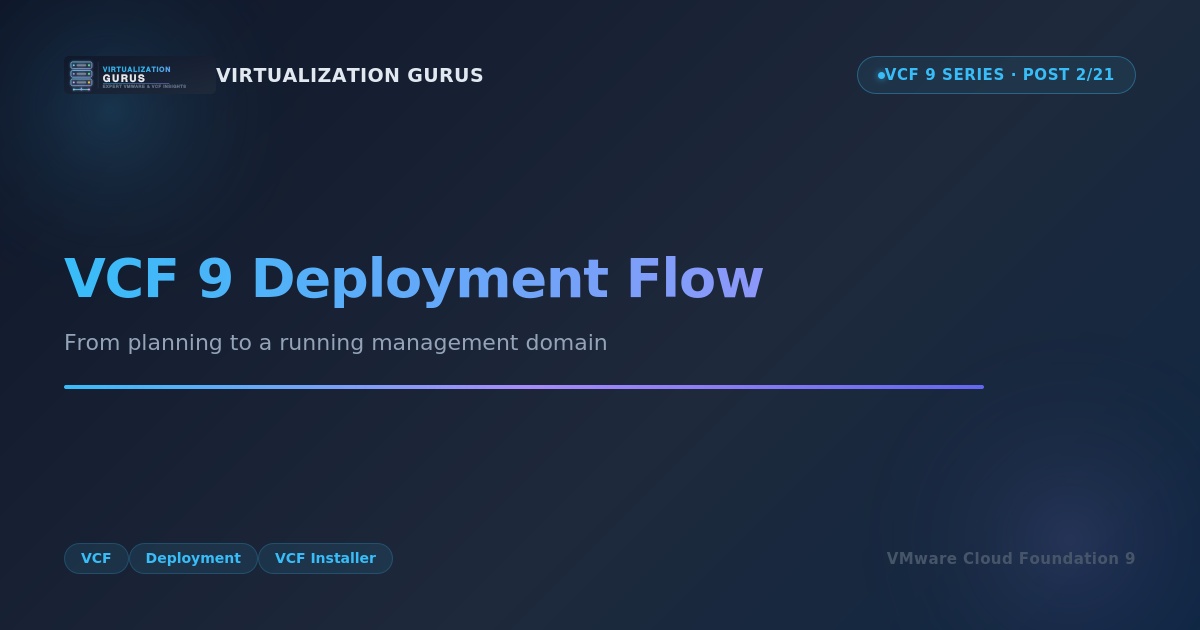Click the Virtualization Gurus server logo
1200x630 pixels.
[140, 75]
